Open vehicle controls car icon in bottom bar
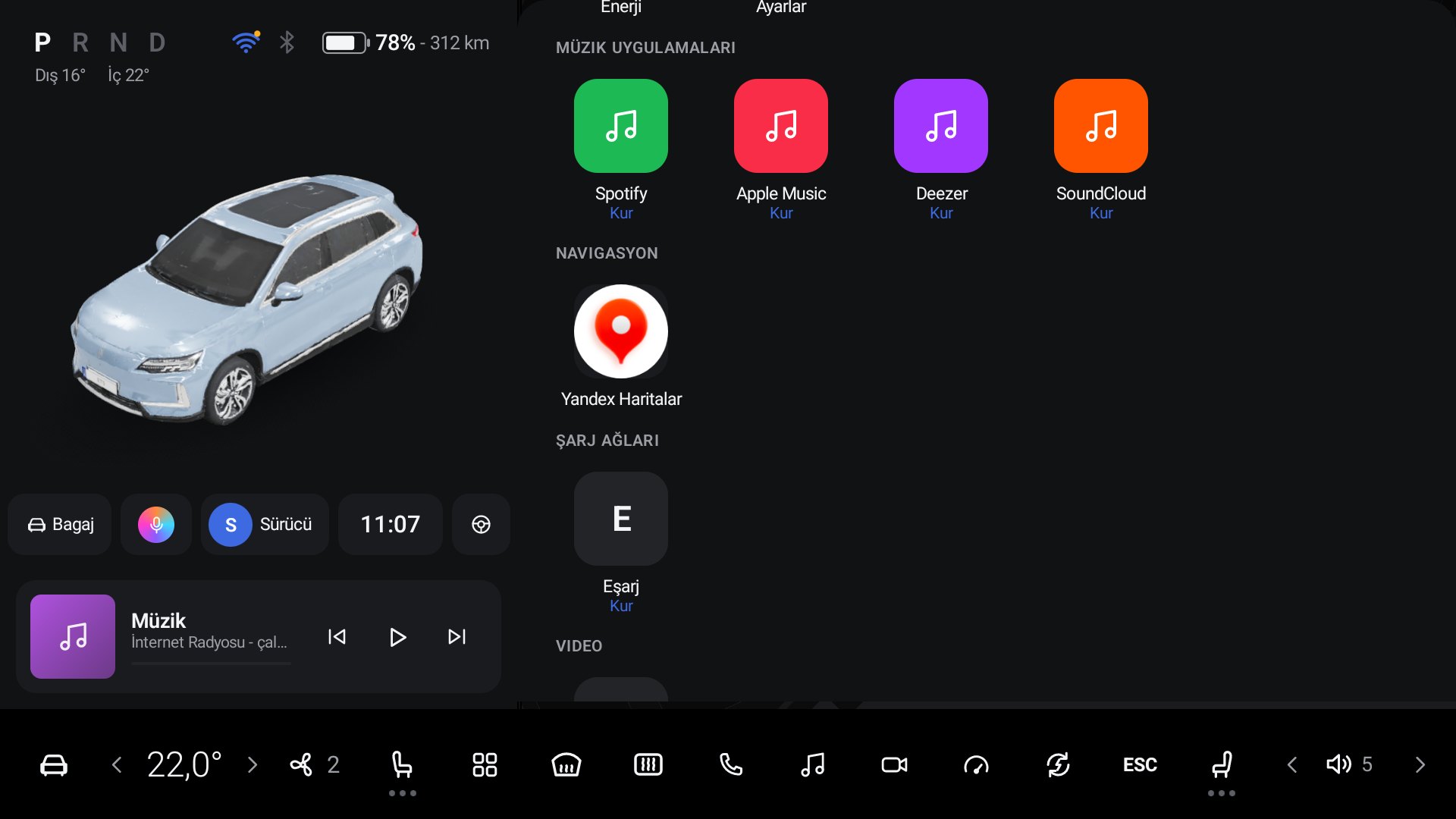The image size is (1456, 819). (x=54, y=764)
